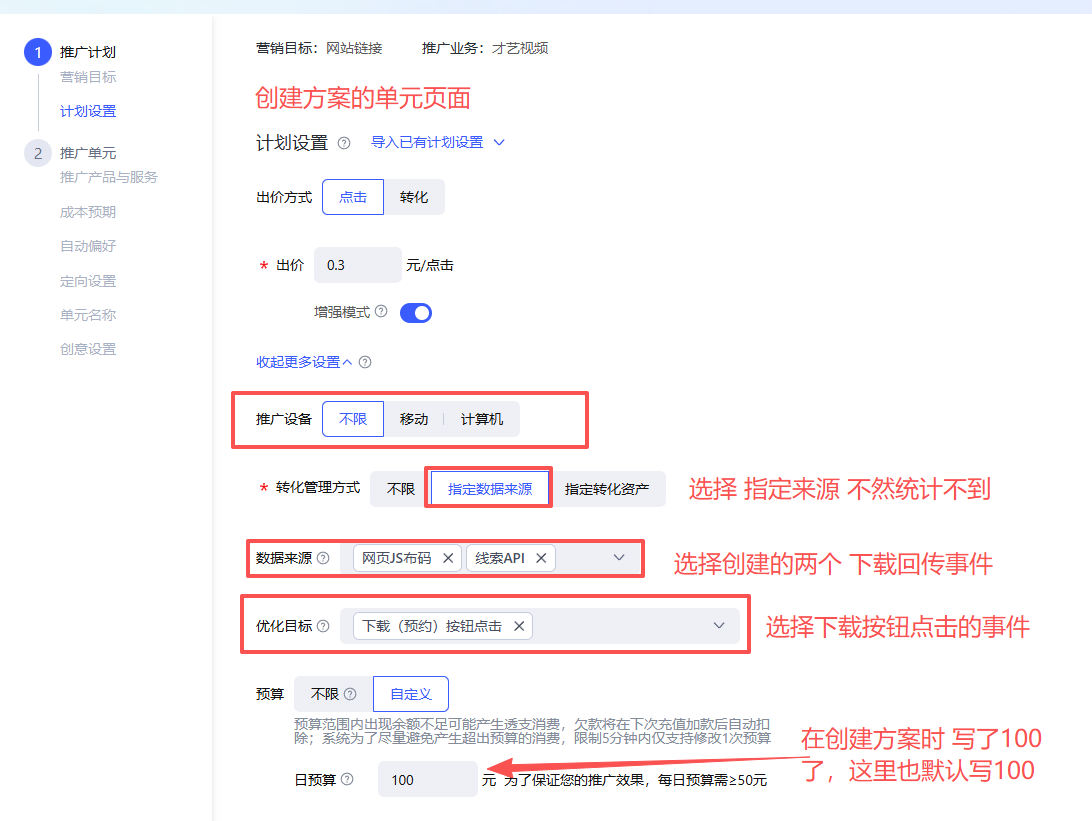The image size is (1092, 821).
Task: Remove the 线索API tag
Action: click(541, 558)
